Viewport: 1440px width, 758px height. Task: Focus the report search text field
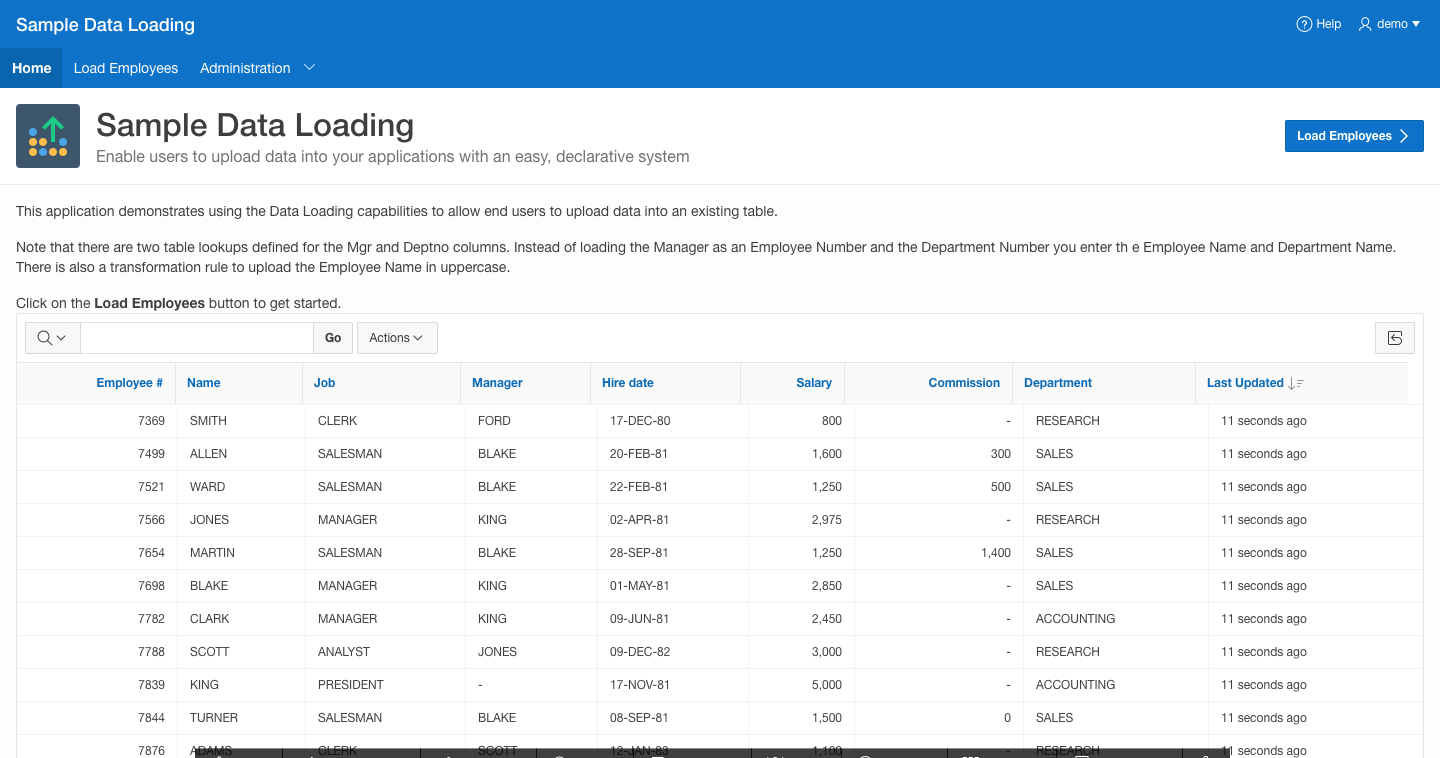click(x=197, y=338)
